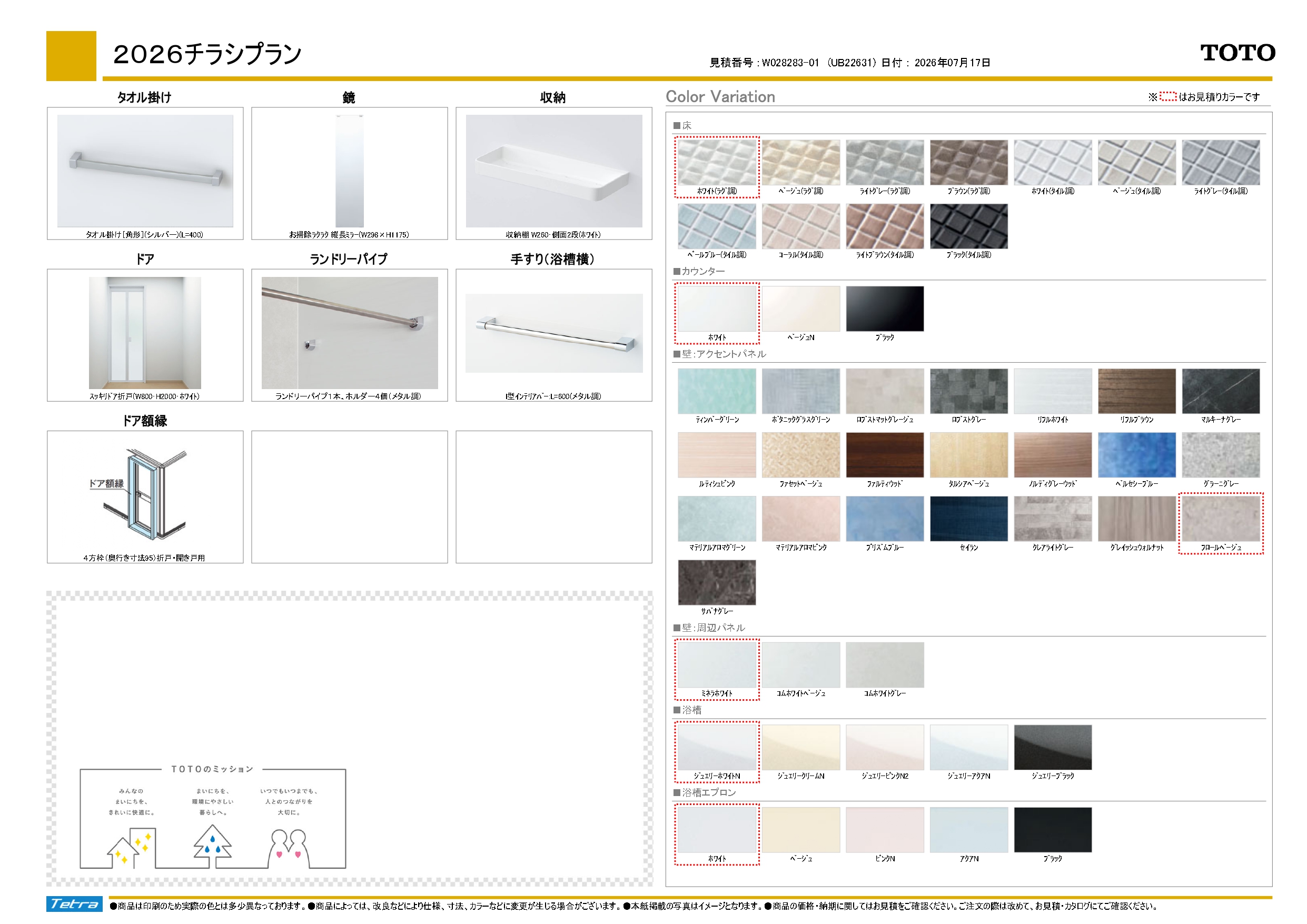Select the ホワイト(ラグ調) floor swatch

[x=717, y=162]
